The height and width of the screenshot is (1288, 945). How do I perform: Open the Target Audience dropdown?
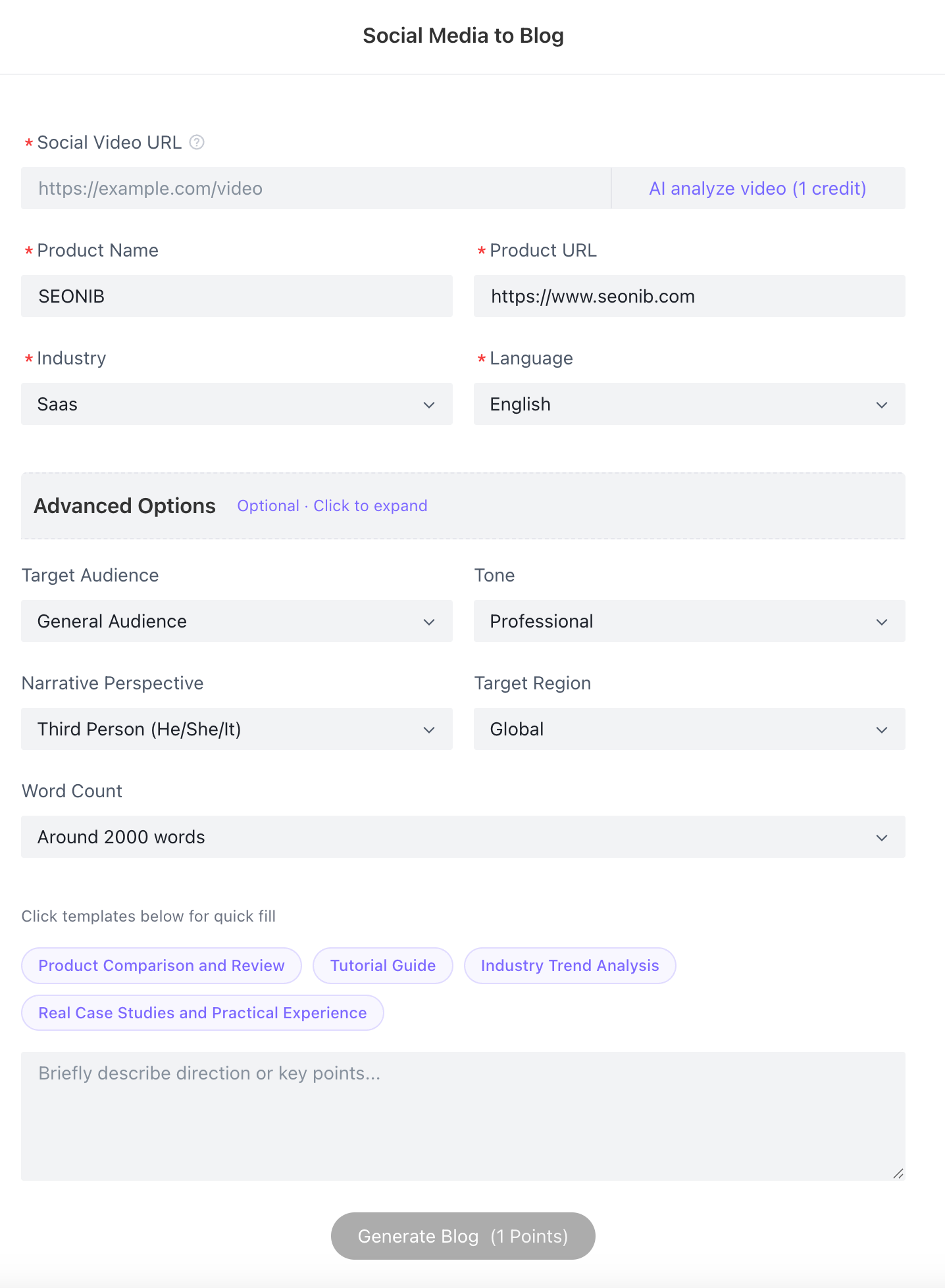tap(237, 622)
